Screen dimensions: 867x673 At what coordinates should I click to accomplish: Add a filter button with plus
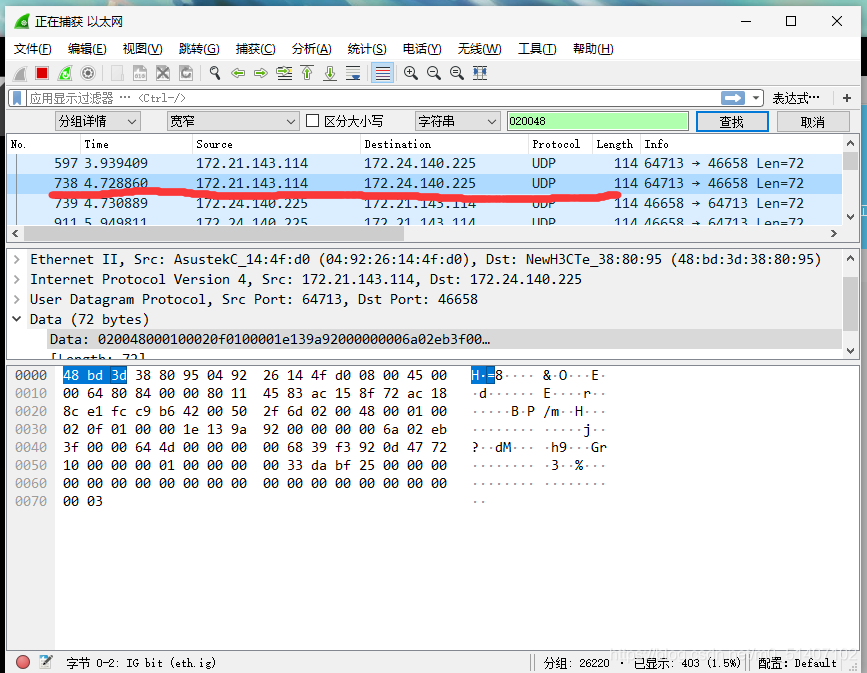(x=847, y=98)
